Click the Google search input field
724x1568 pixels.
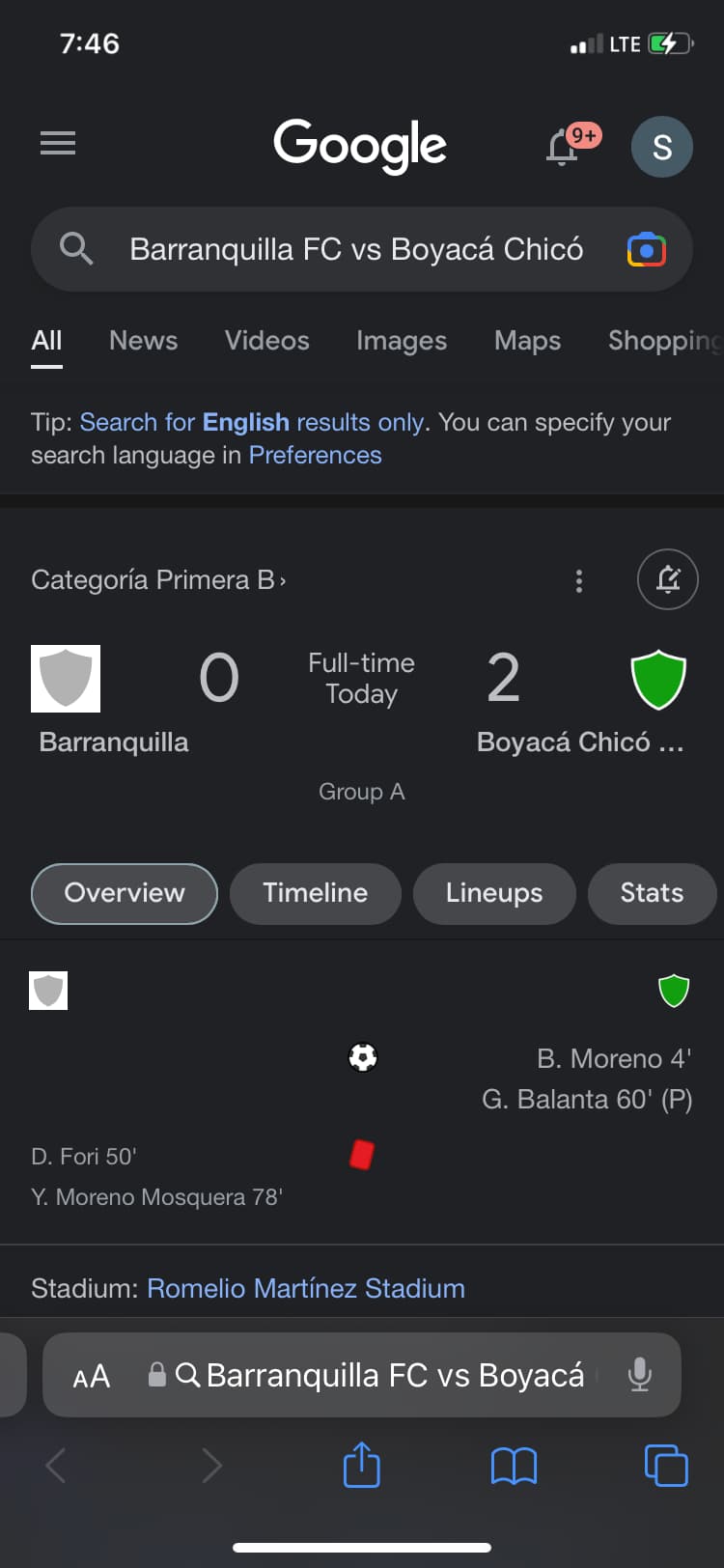pyautogui.click(x=356, y=250)
